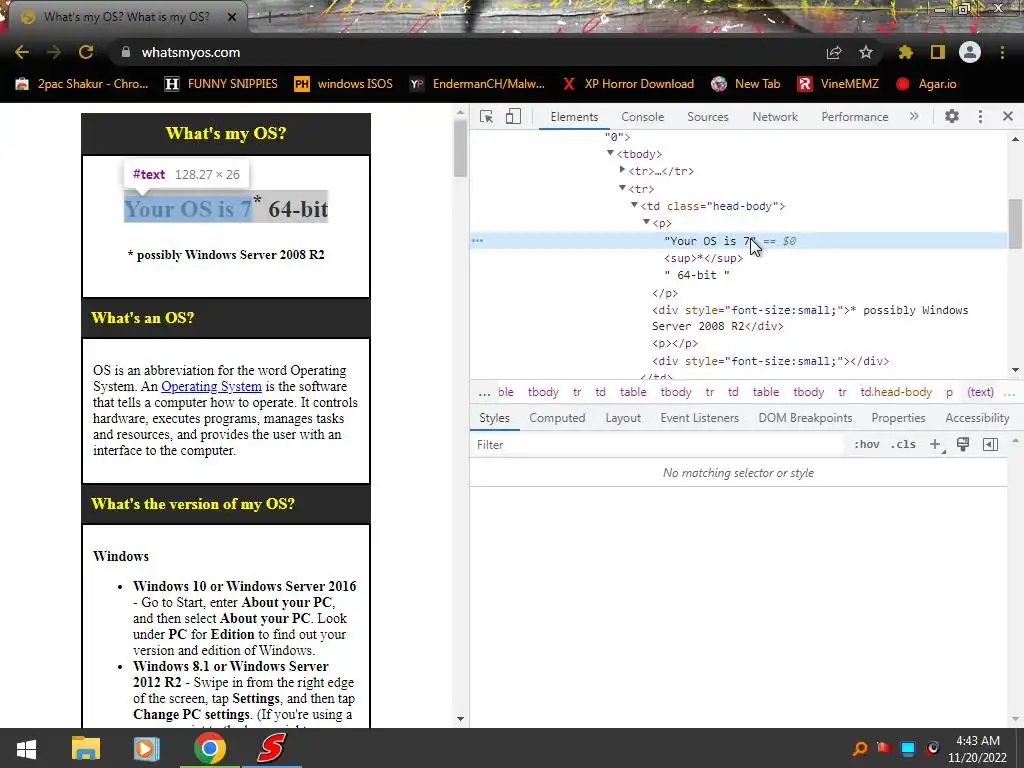
Task: Show earlier breadcrumbs via left ellipsis
Action: click(484, 392)
